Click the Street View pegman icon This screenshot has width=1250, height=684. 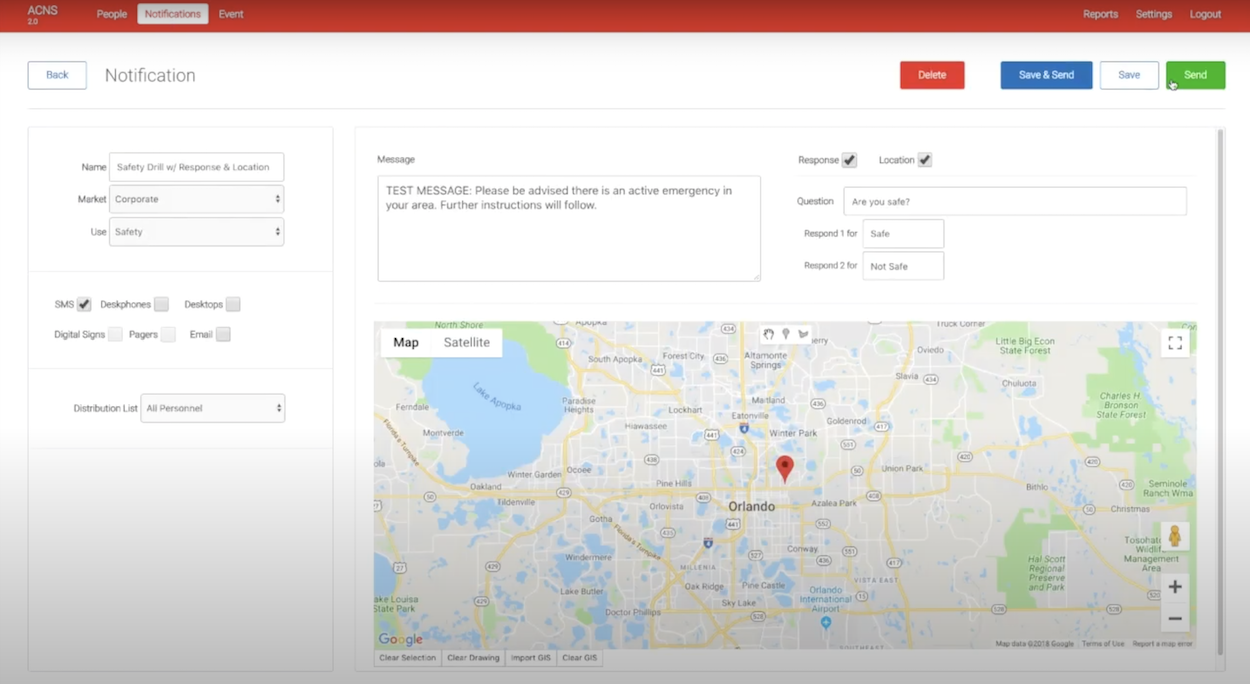click(x=1175, y=537)
